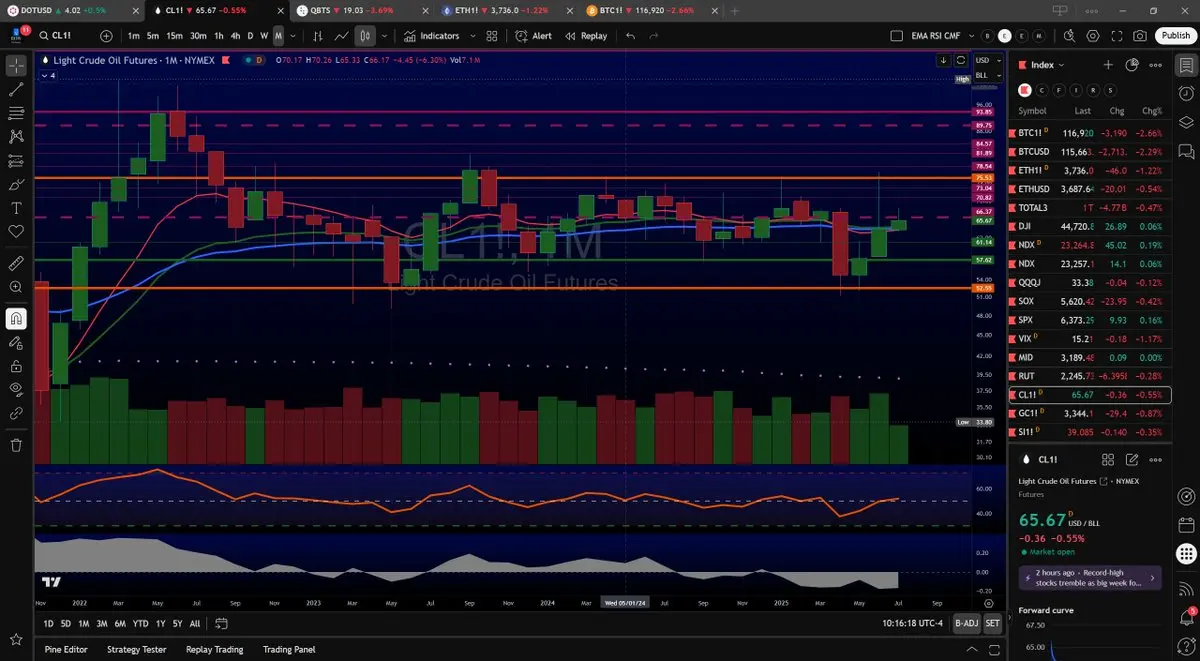Select the ruler measure tool
Screen dimensions: 1200x661
(16, 264)
